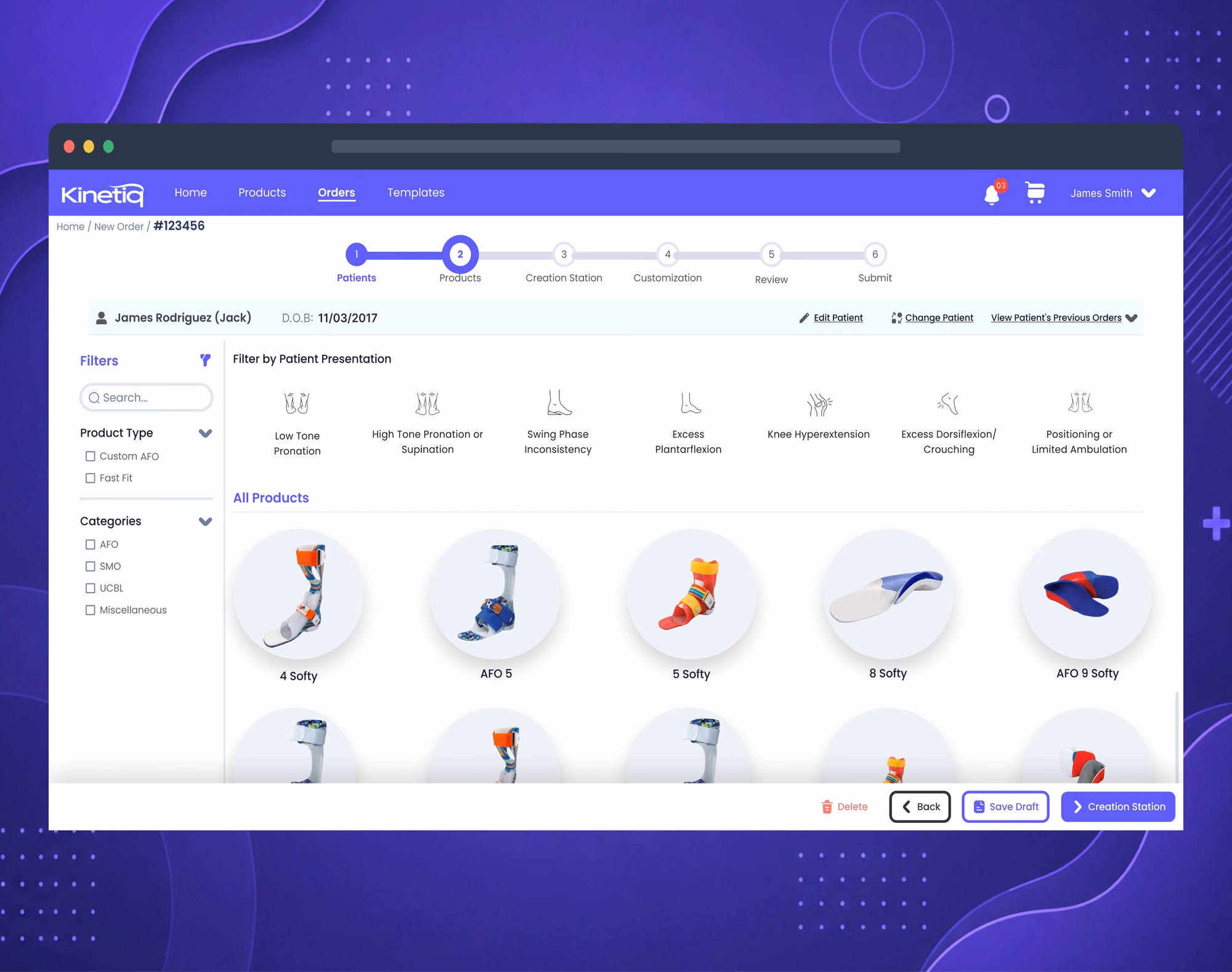The height and width of the screenshot is (972, 1232).
Task: Click the trash icon beside Delete
Action: pos(827,807)
